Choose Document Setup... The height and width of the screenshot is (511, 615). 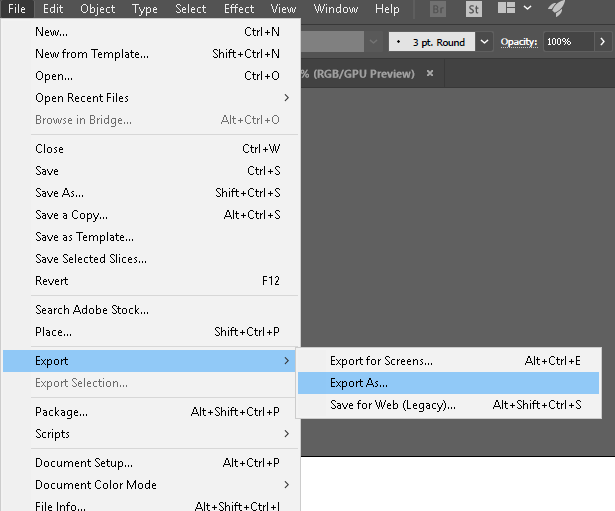150,463
